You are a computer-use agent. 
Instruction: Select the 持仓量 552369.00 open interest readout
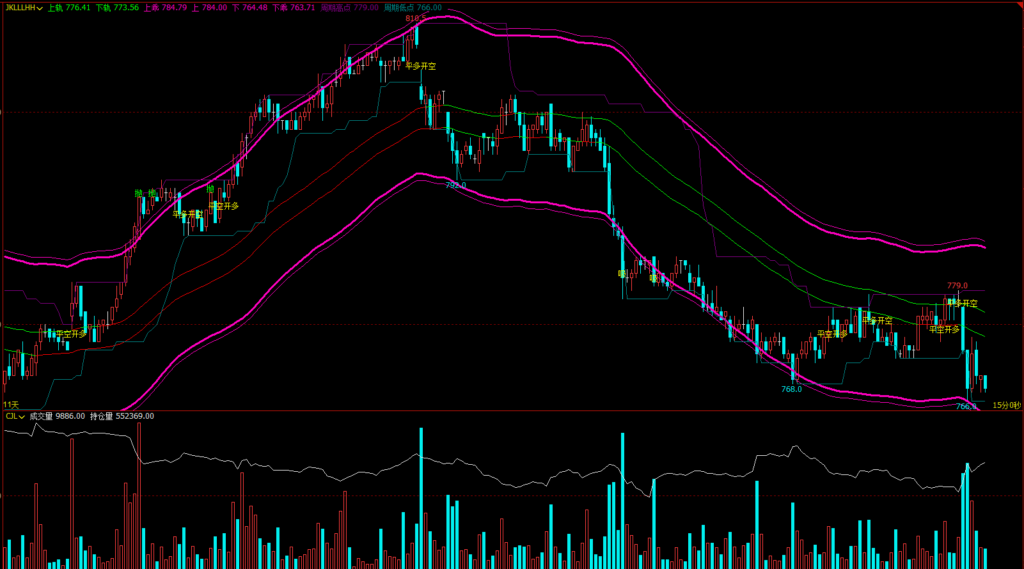pos(125,416)
